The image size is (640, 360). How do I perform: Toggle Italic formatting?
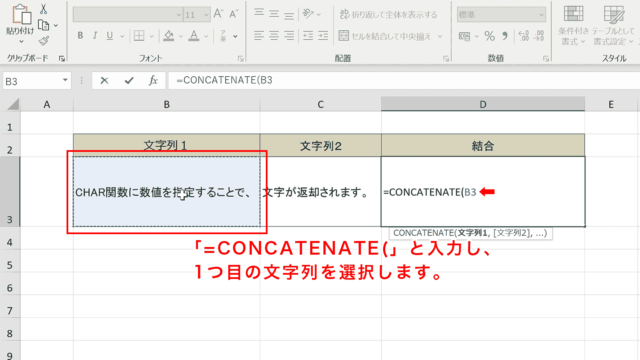pos(95,36)
